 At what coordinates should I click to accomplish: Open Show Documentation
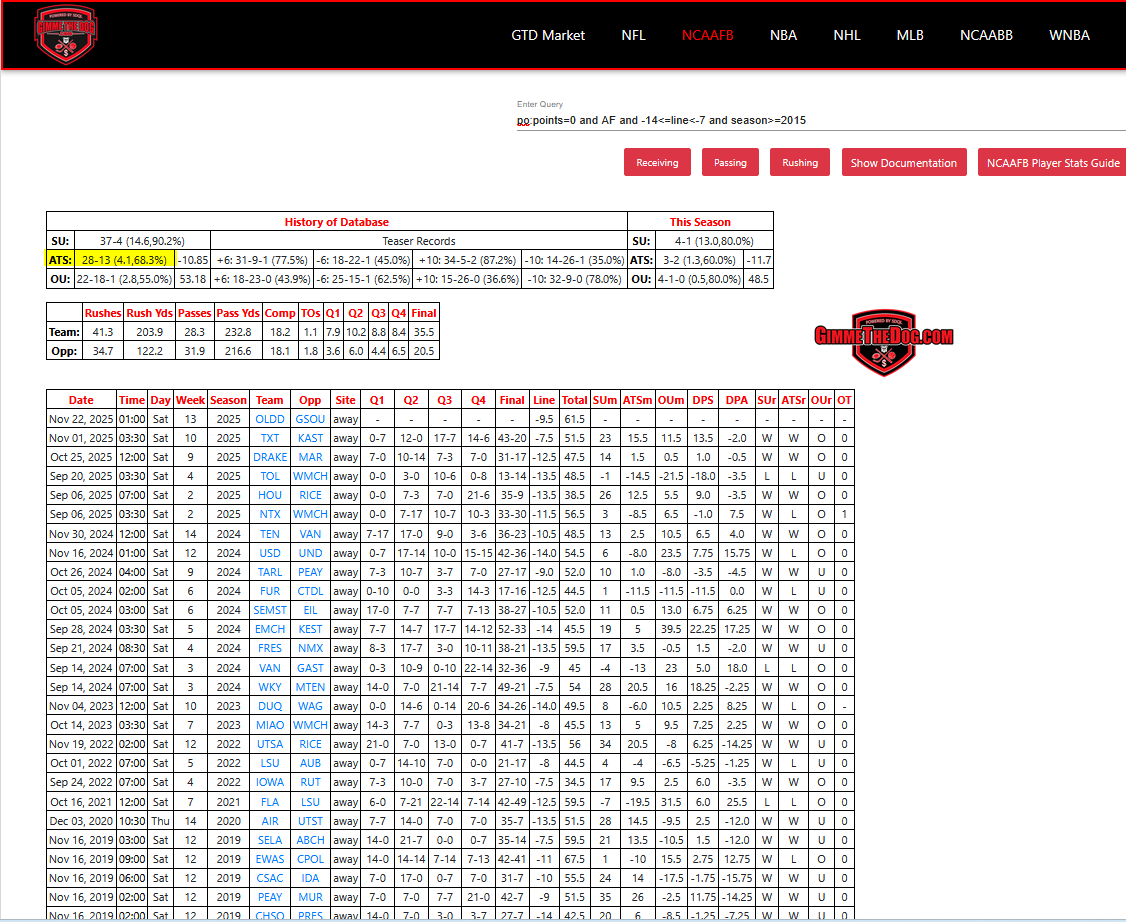click(x=904, y=162)
